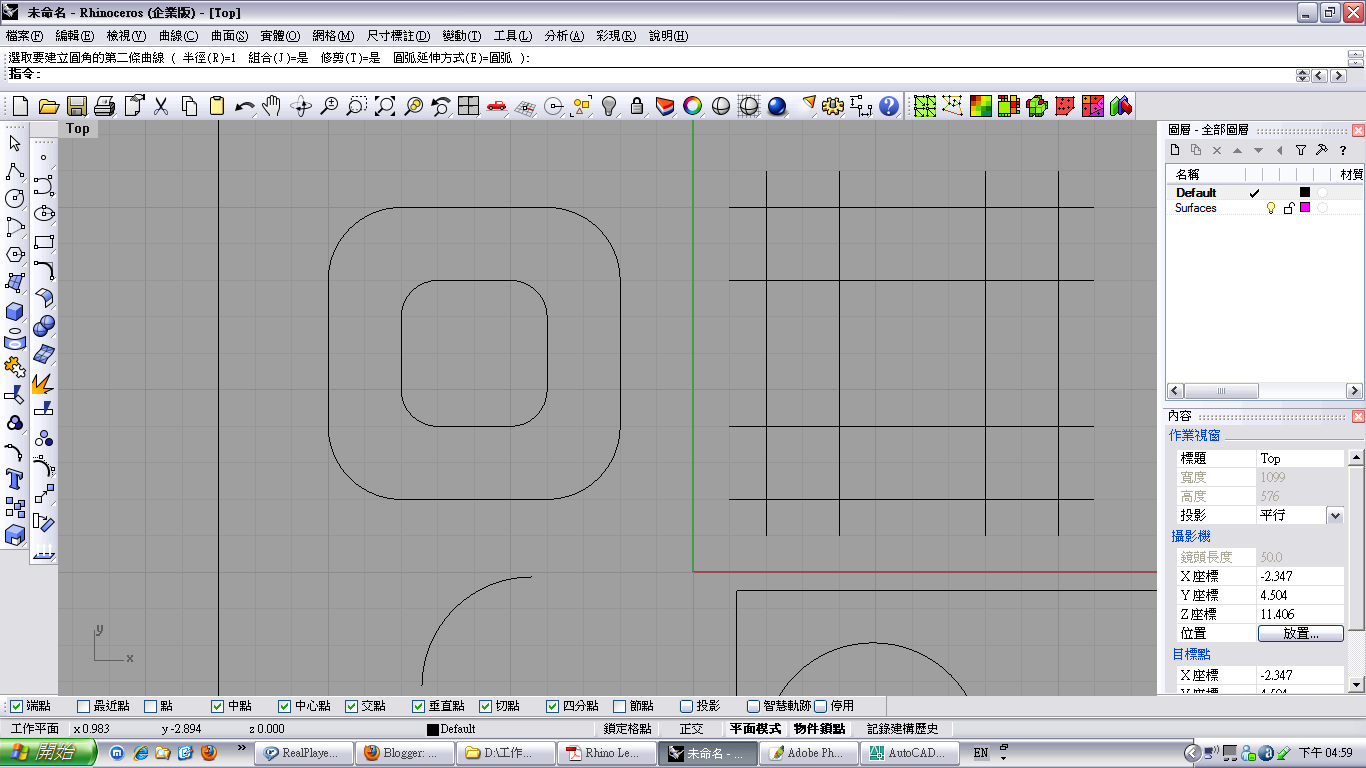The image size is (1366, 768).
Task: Save the model with the floppy disk icon
Action: pyautogui.click(x=77, y=105)
